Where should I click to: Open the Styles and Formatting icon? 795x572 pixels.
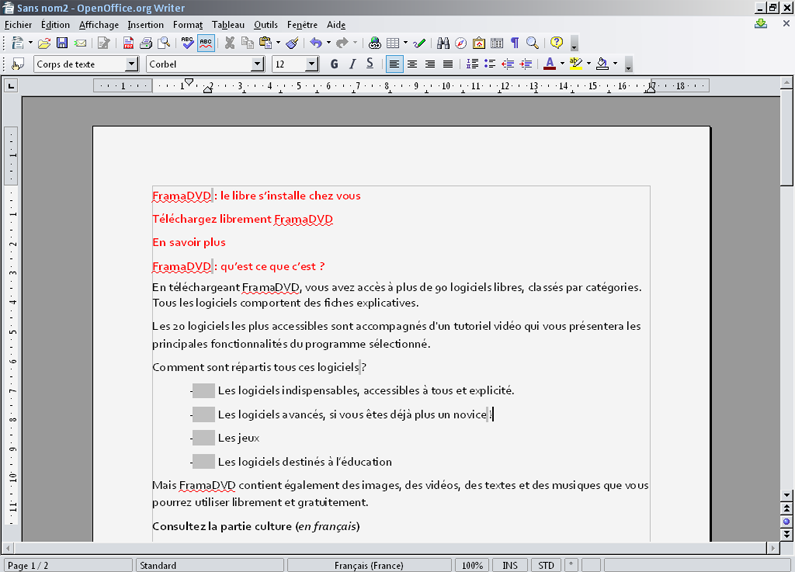coord(18,64)
